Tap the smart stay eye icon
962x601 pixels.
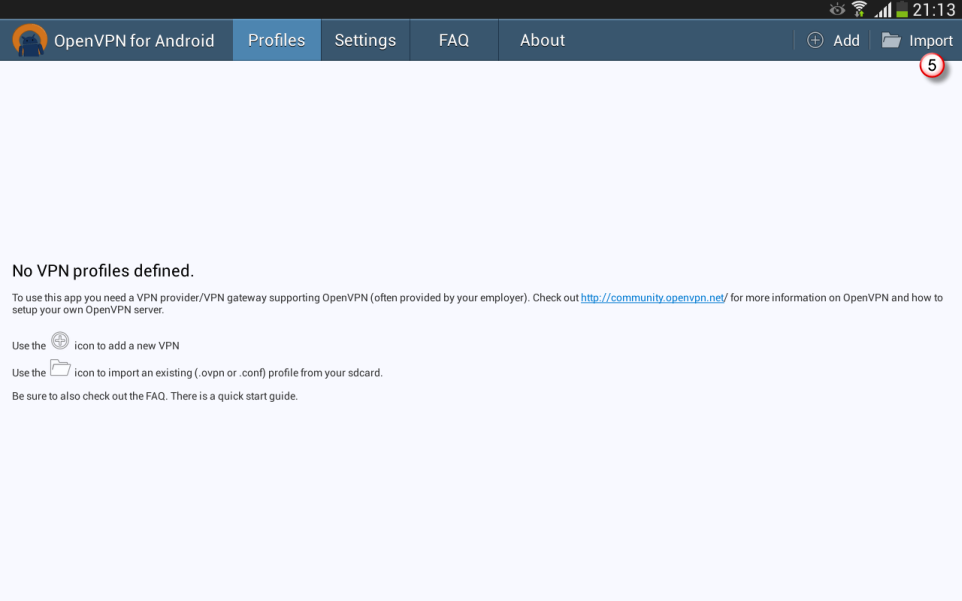pos(837,9)
